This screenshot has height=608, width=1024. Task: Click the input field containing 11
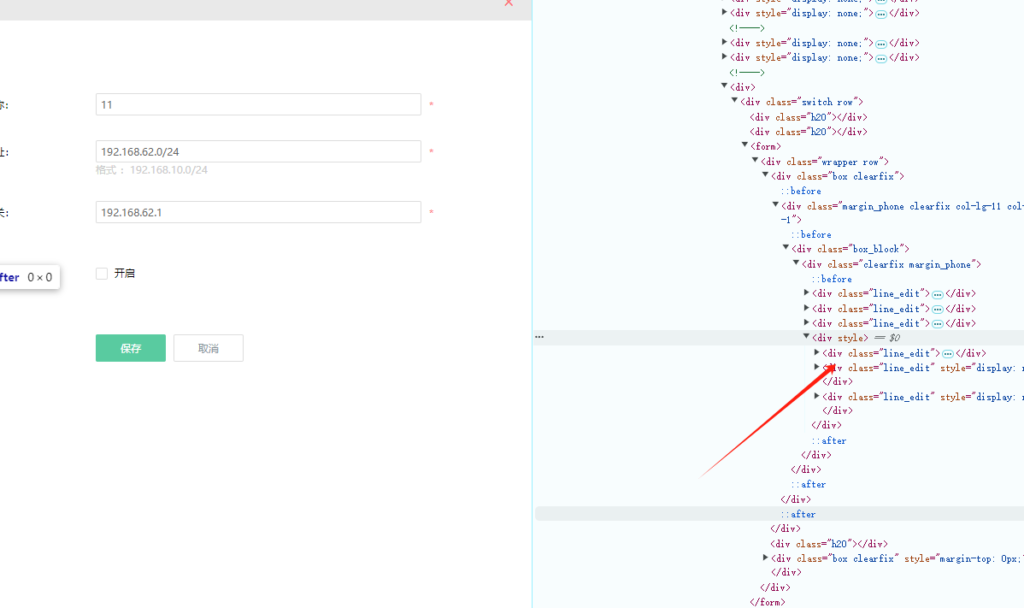pos(258,104)
